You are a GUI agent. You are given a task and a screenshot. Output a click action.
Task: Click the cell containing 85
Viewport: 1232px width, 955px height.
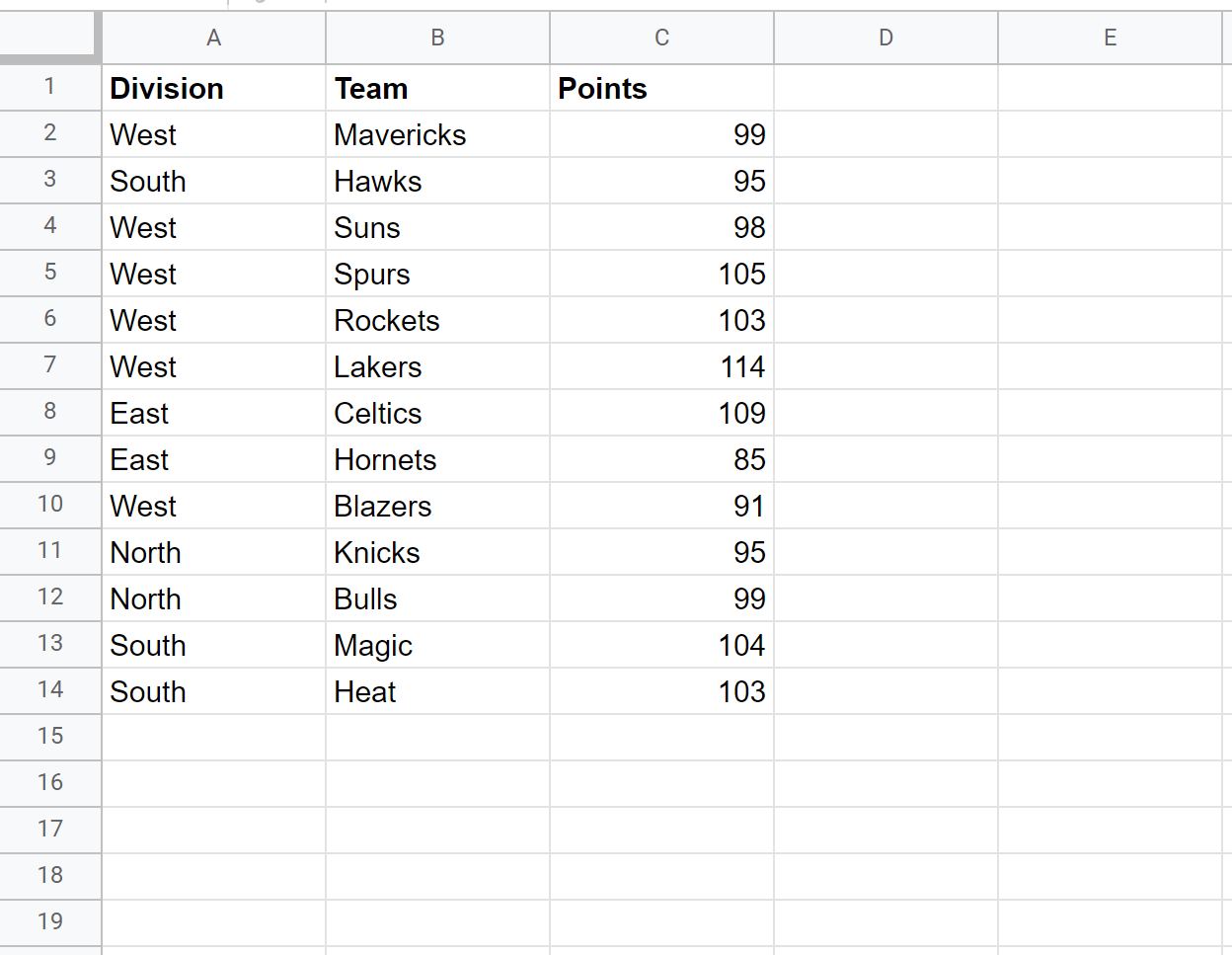[x=661, y=460]
